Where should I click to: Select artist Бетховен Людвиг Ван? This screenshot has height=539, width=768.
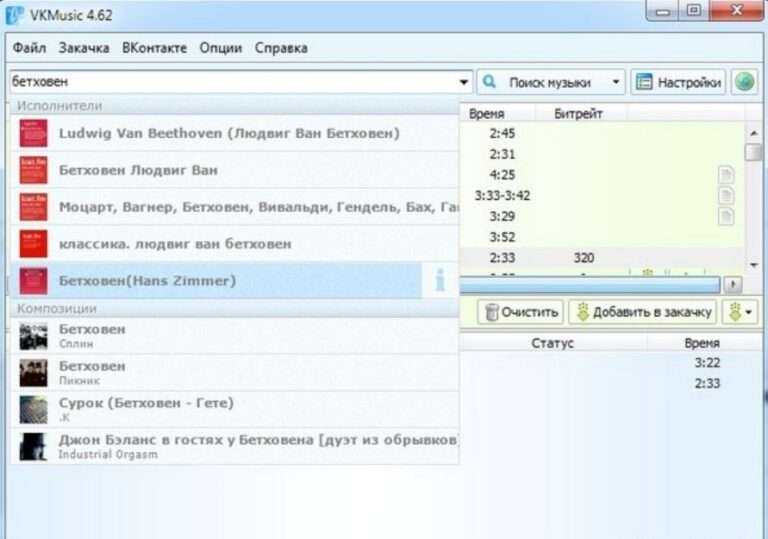point(235,170)
